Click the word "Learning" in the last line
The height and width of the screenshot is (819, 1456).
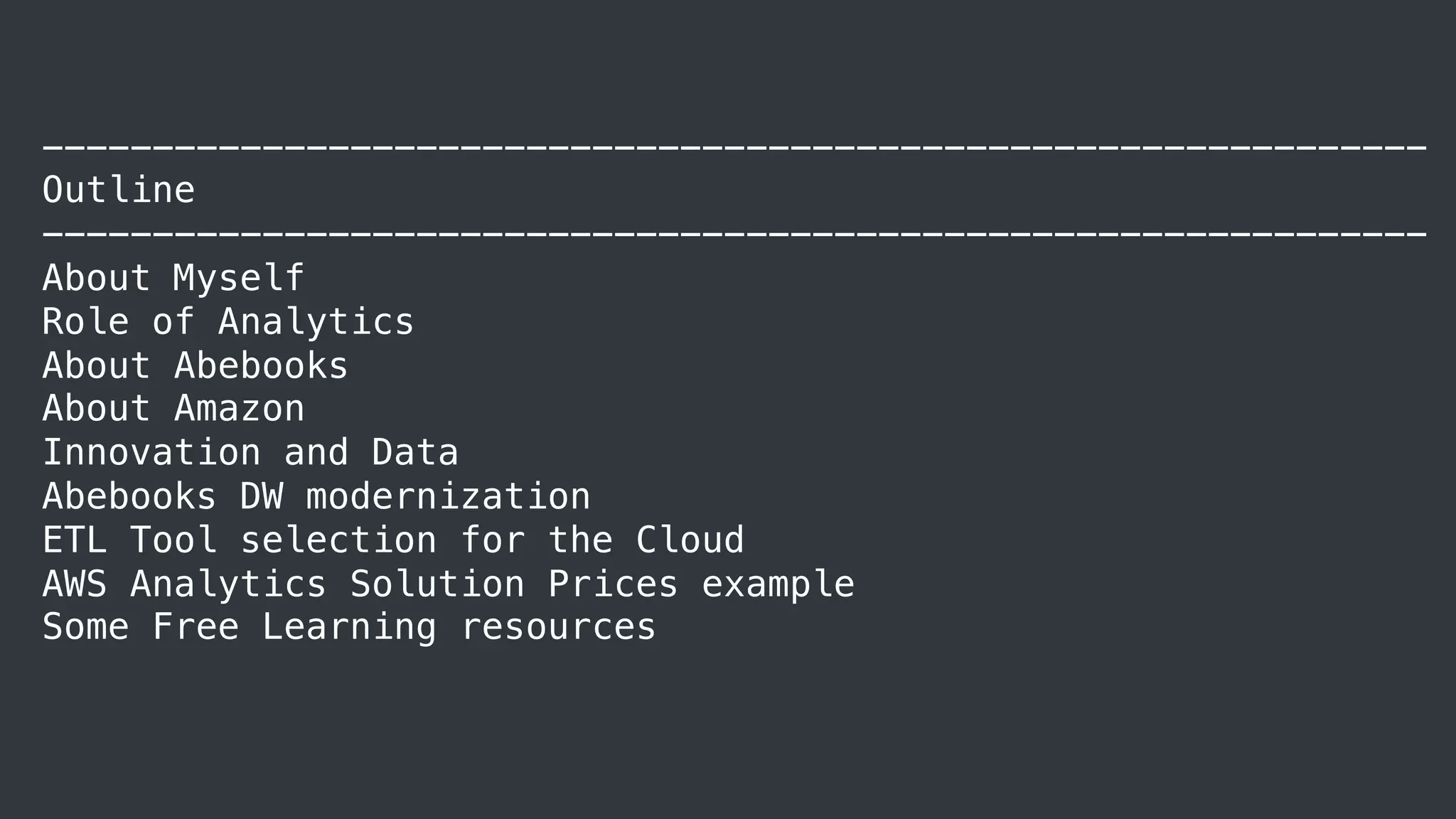[x=349, y=628]
